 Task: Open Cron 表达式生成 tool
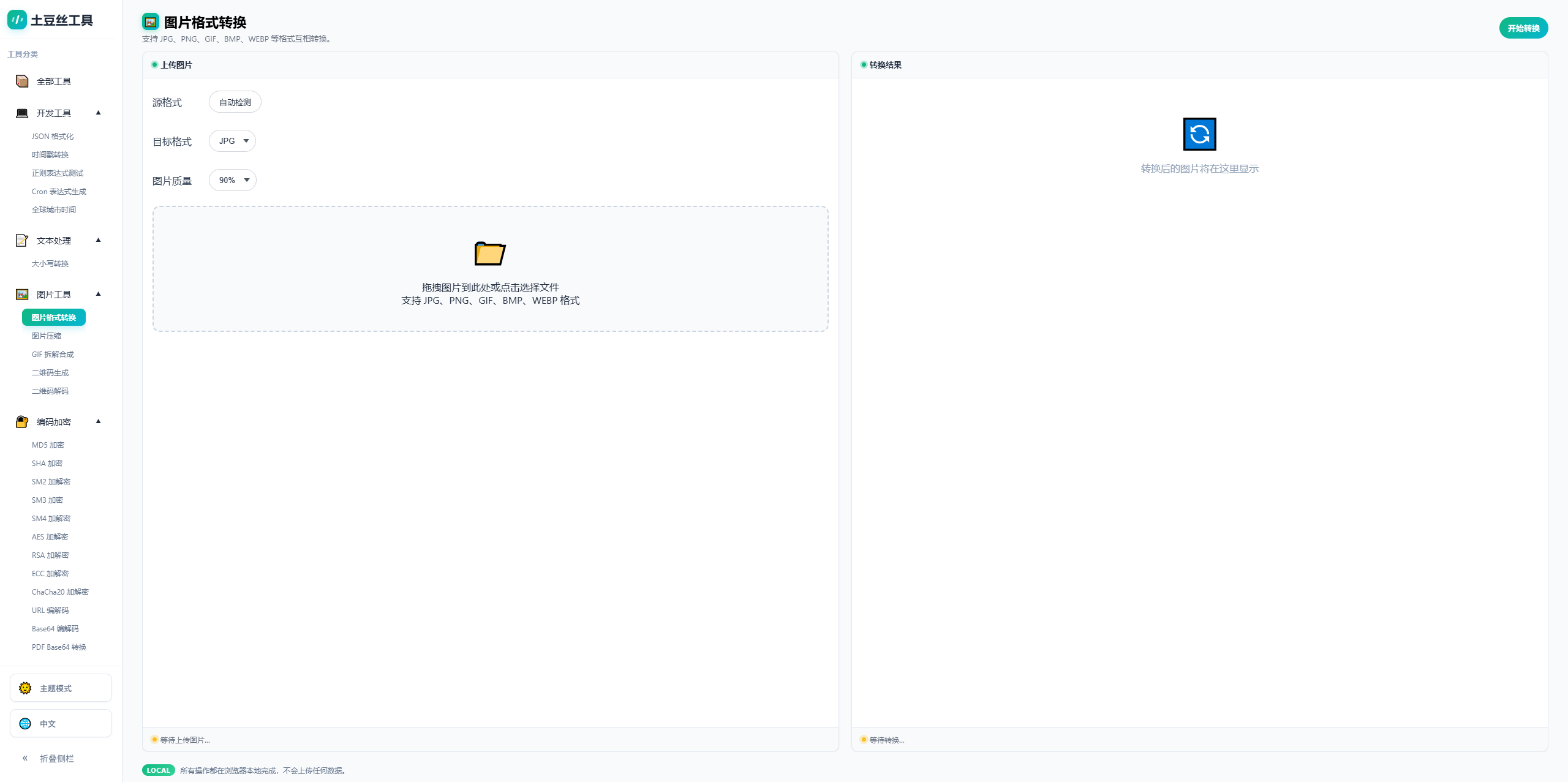click(59, 192)
